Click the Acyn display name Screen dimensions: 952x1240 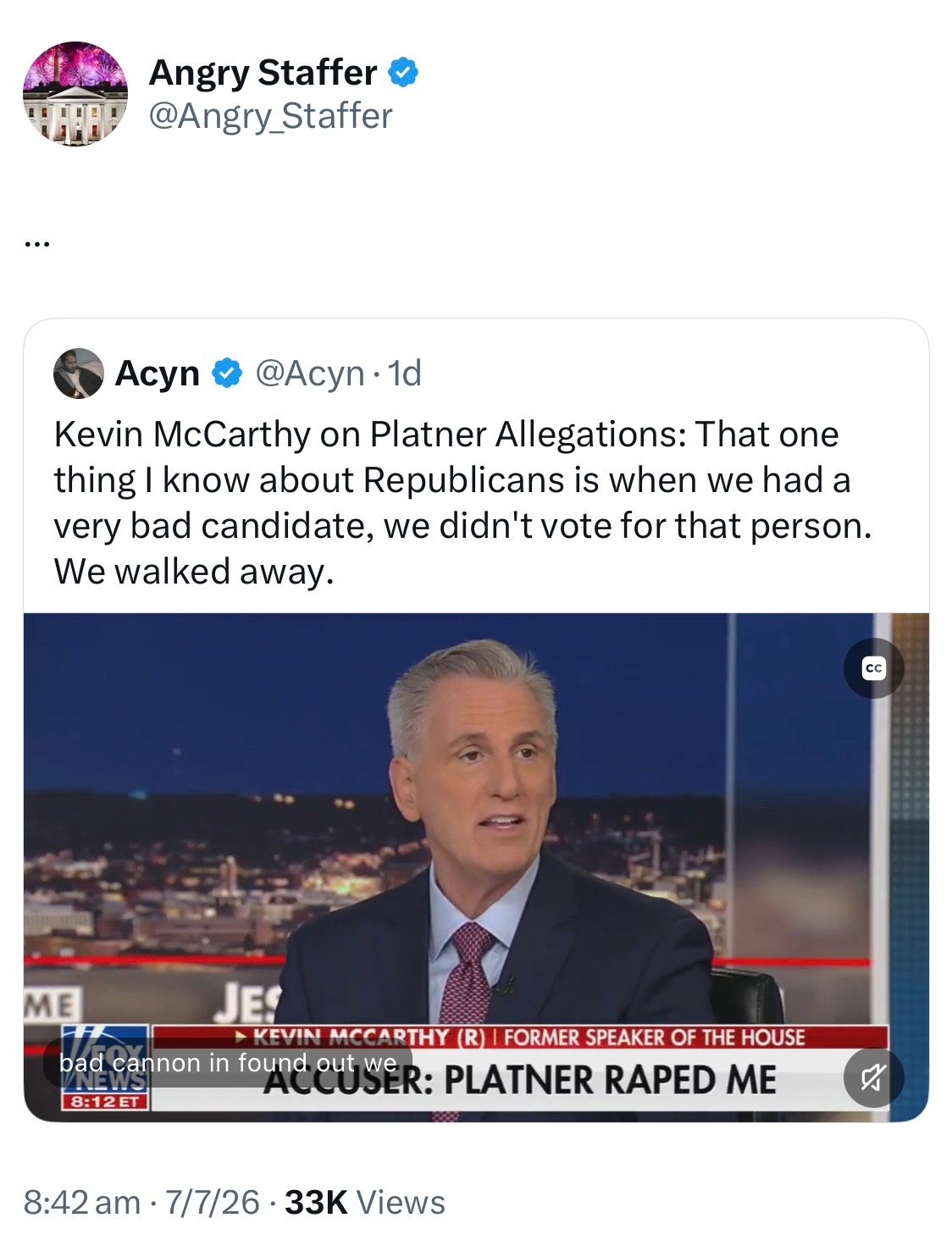pos(157,373)
